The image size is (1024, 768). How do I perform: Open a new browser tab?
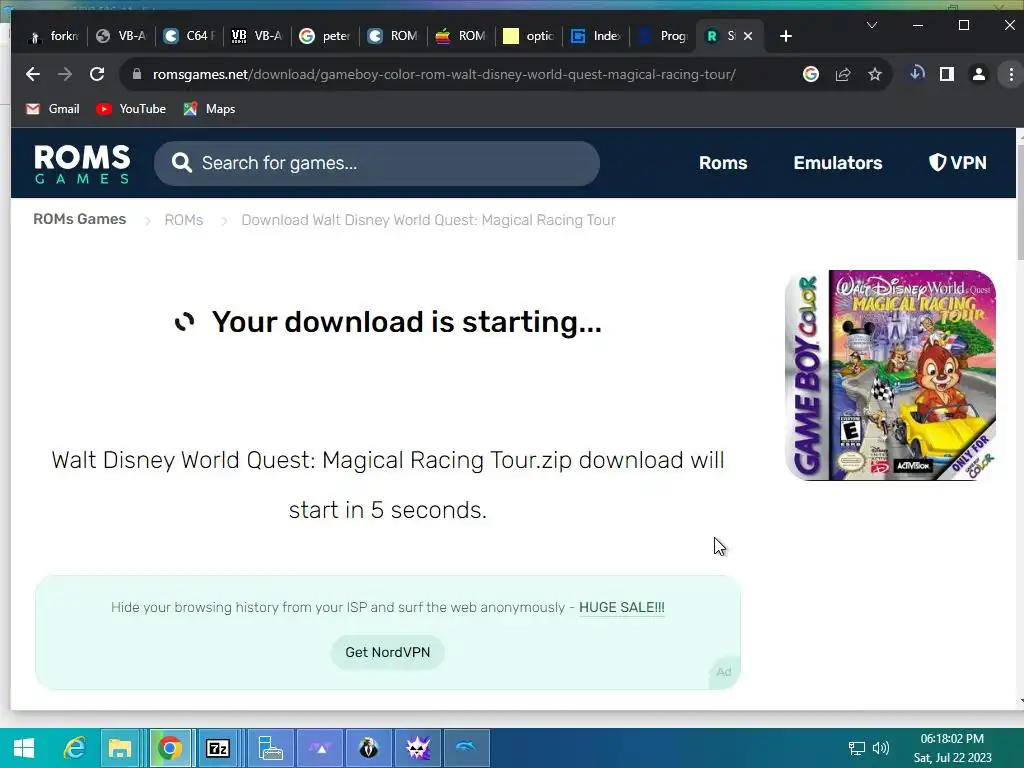pyautogui.click(x=786, y=36)
